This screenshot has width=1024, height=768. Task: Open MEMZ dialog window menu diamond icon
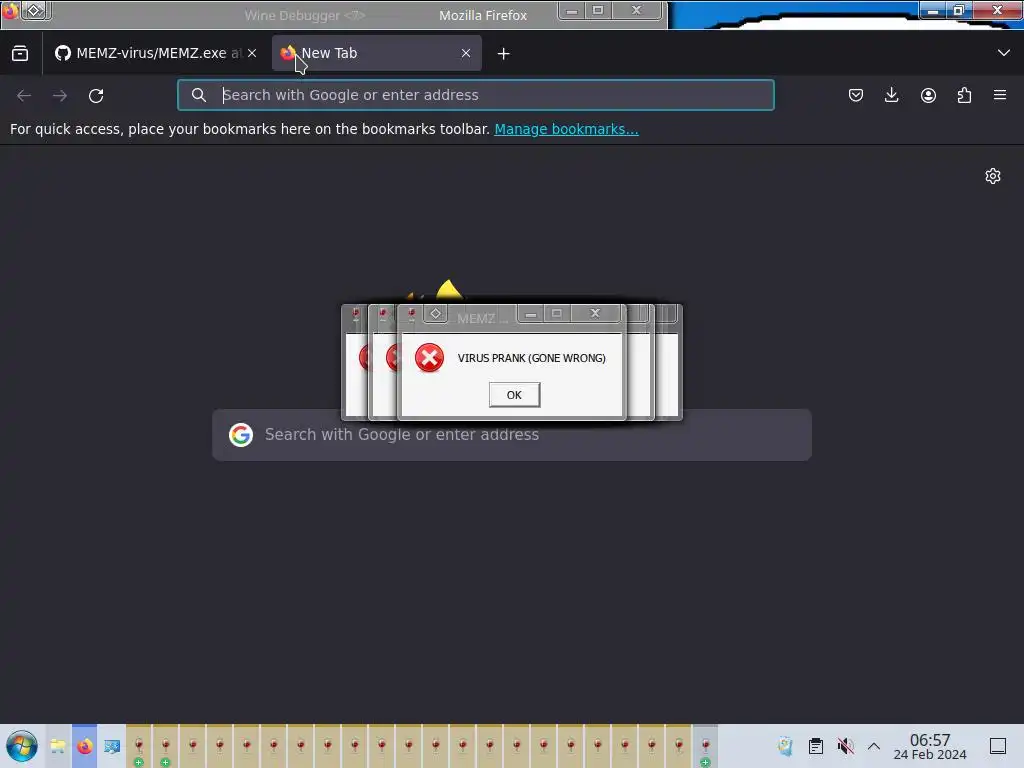point(436,313)
